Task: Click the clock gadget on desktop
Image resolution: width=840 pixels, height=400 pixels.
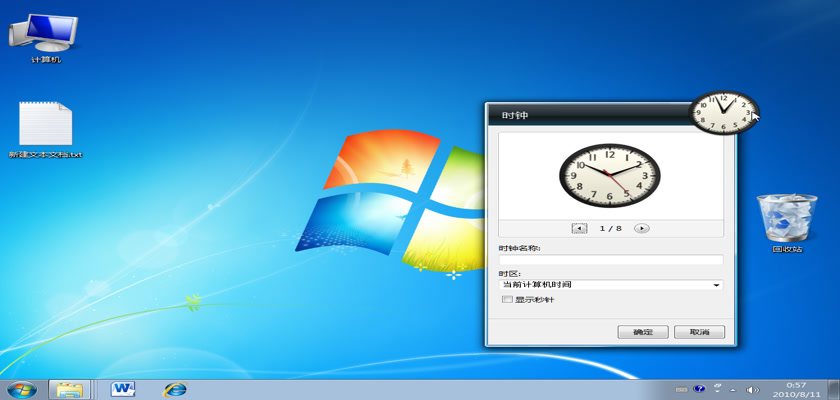Action: [722, 112]
